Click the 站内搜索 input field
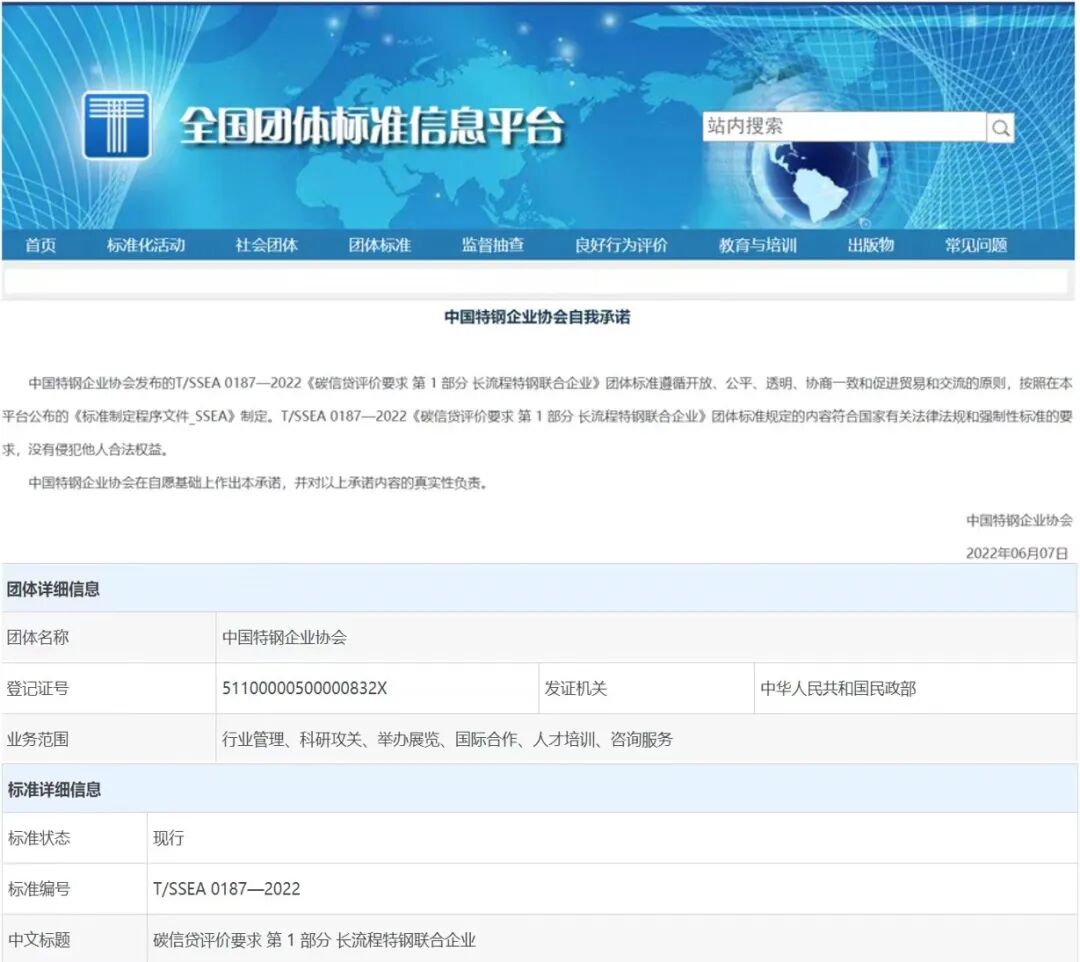1080x962 pixels. [840, 127]
